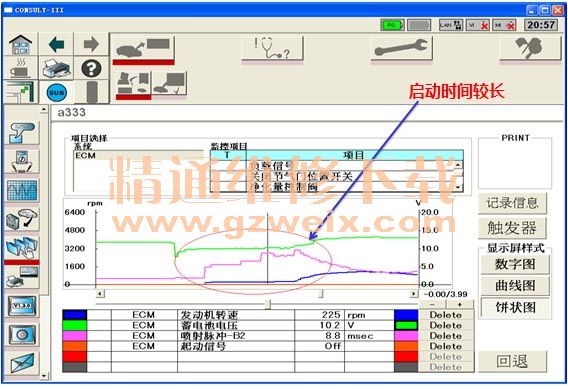Select the waveform oscilloscope sidebar icon
Screen dimensions: 568x389
[22, 190]
